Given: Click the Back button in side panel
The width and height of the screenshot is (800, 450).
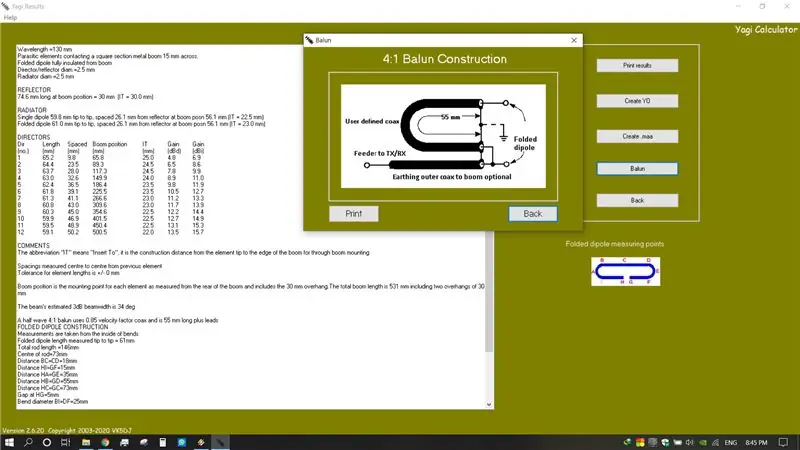Looking at the screenshot, I should pos(637,201).
